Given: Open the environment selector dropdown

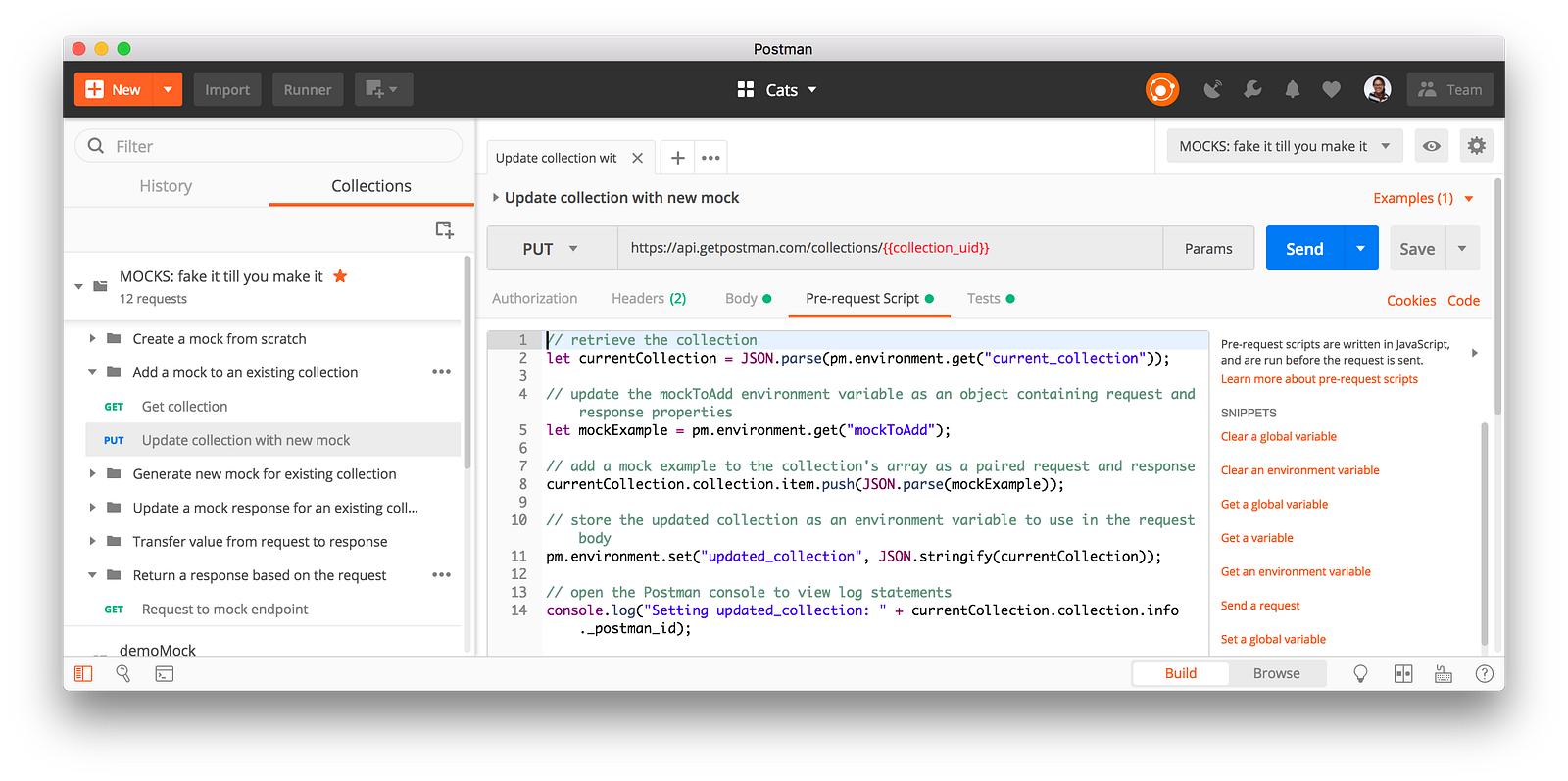Looking at the screenshot, I should 1285,146.
